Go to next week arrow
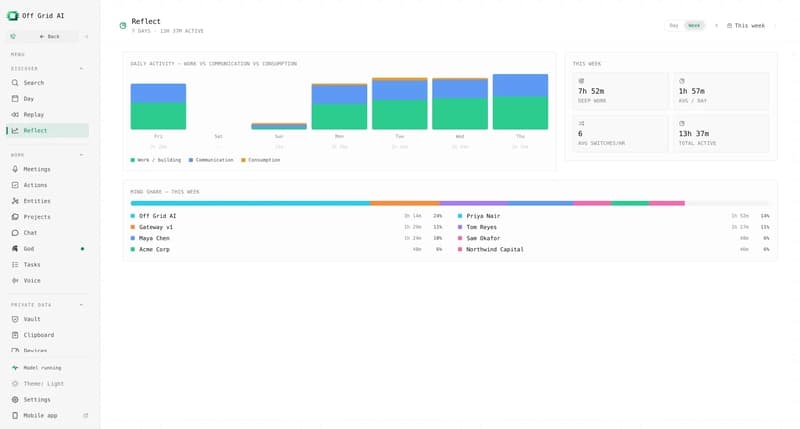 coord(776,26)
